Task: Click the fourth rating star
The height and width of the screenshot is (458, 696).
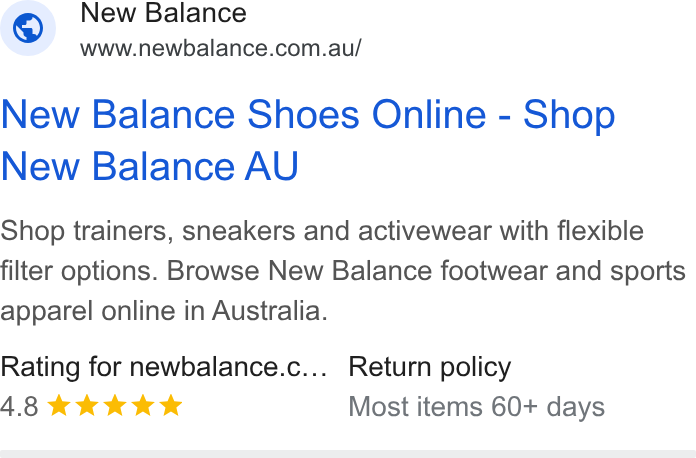Action: [143, 406]
